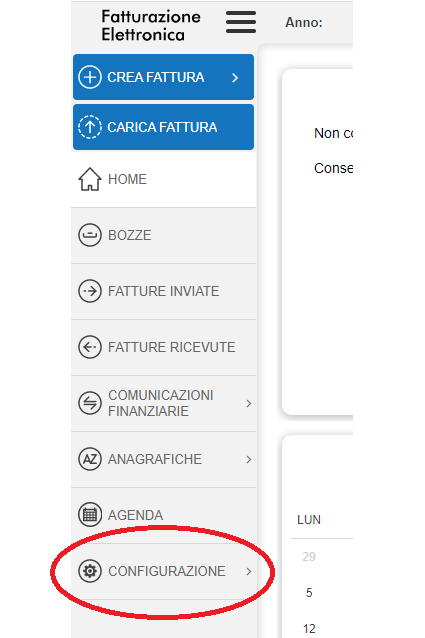This screenshot has height=638, width=425.
Task: Click the Carica Fattura button
Action: pos(163,127)
